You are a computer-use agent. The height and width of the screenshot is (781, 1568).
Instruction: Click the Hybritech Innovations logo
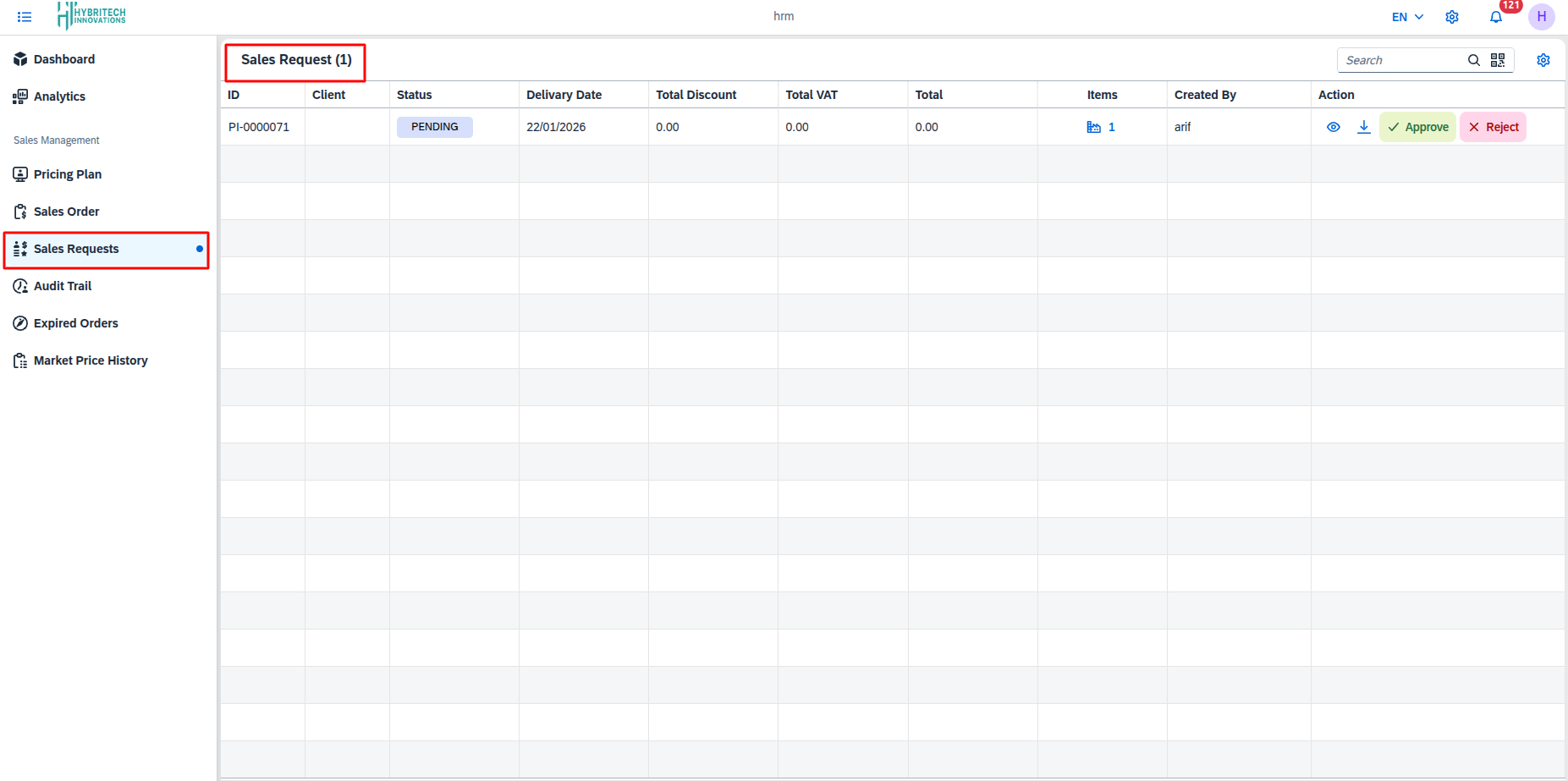point(91,15)
